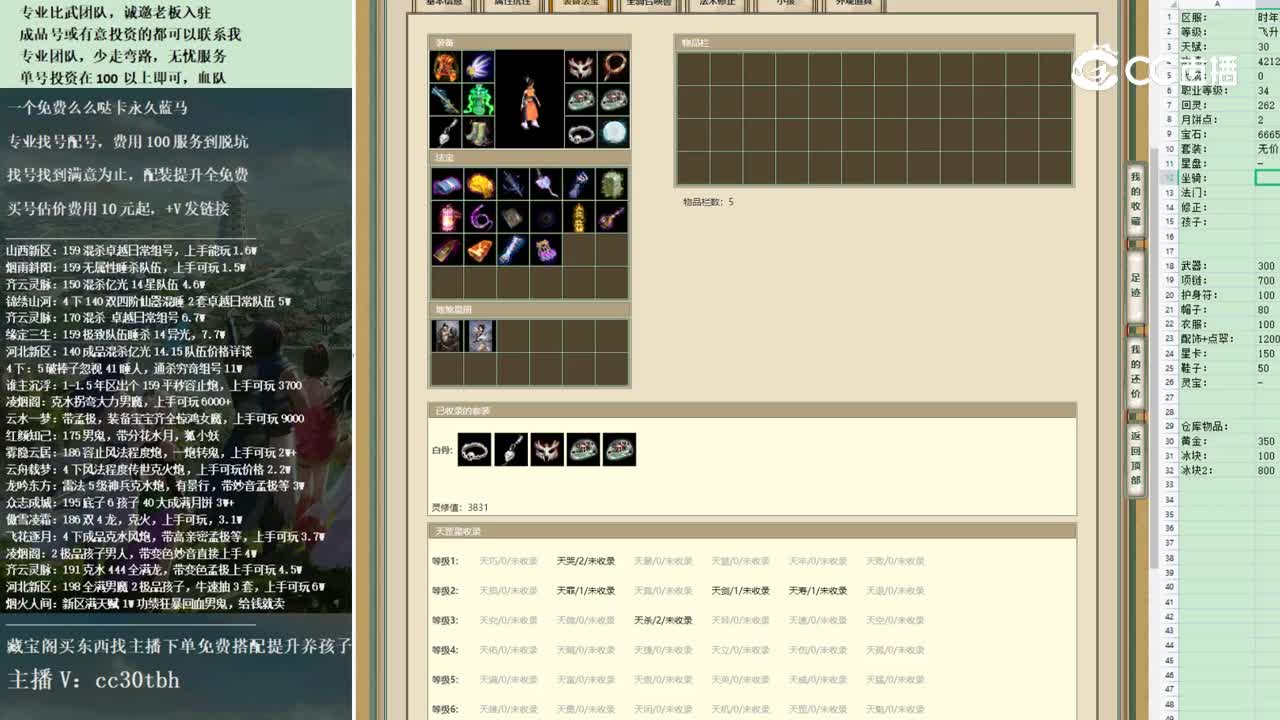Select the last ring in the 白骨 set row
Image resolution: width=1280 pixels, height=720 pixels.
(x=619, y=450)
